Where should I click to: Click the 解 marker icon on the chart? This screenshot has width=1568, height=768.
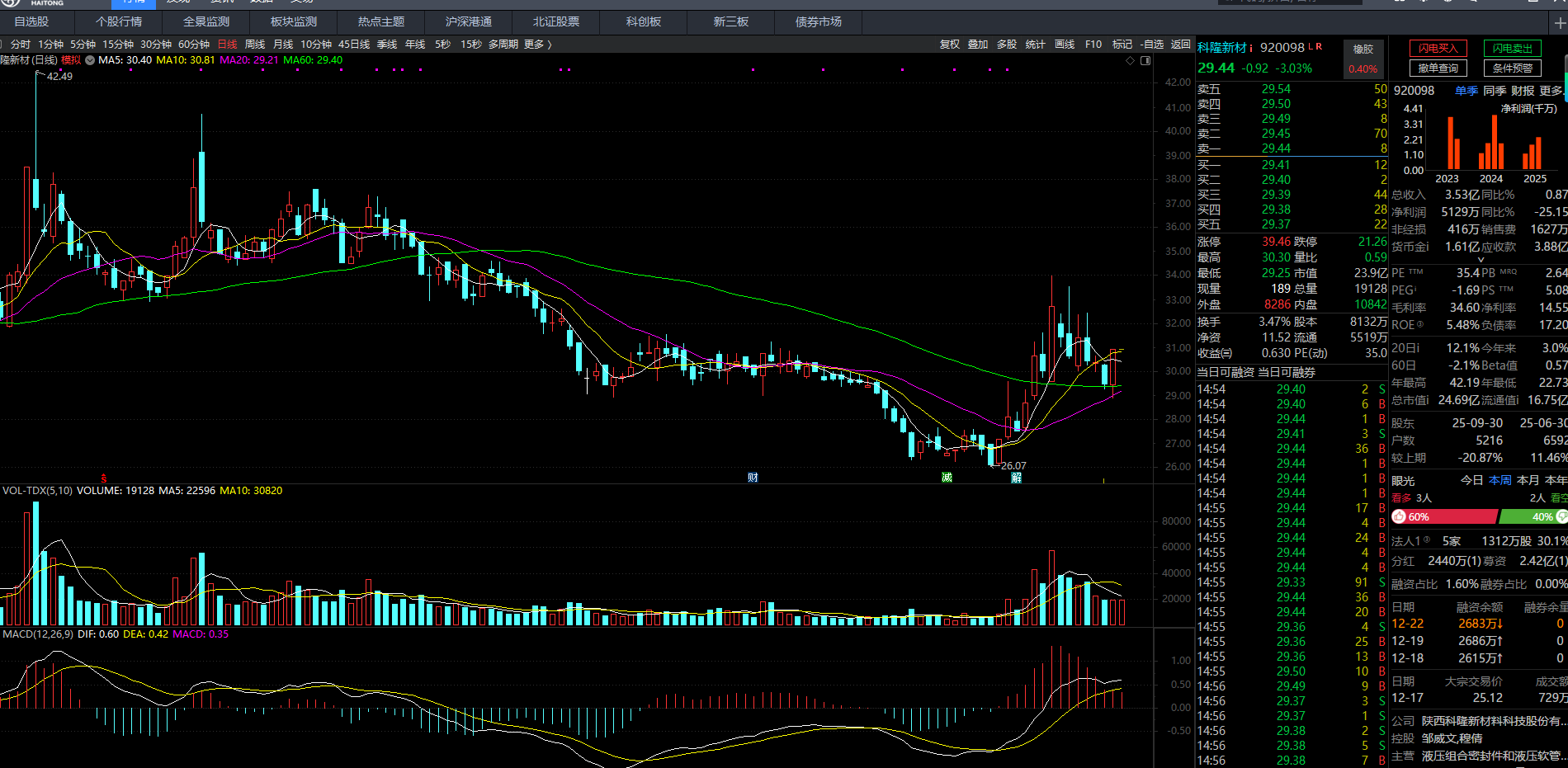1016,478
